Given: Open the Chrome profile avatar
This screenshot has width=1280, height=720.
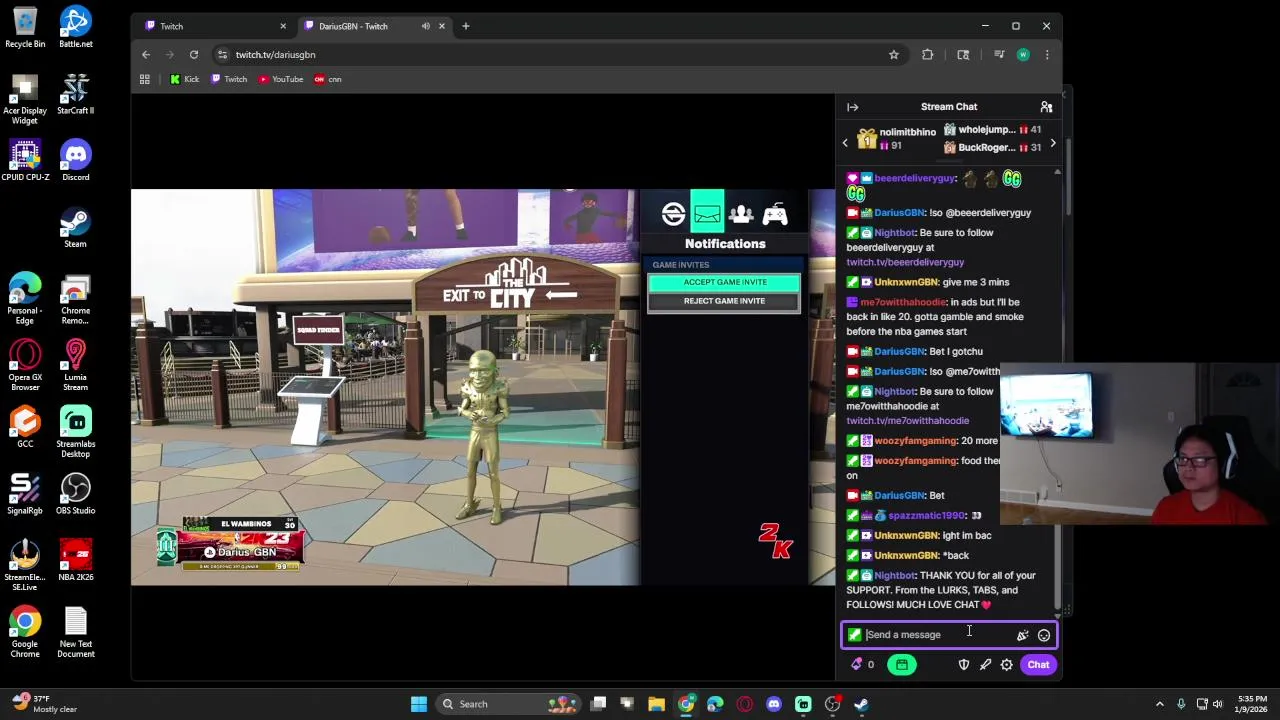Looking at the screenshot, I should click(x=1023, y=55).
